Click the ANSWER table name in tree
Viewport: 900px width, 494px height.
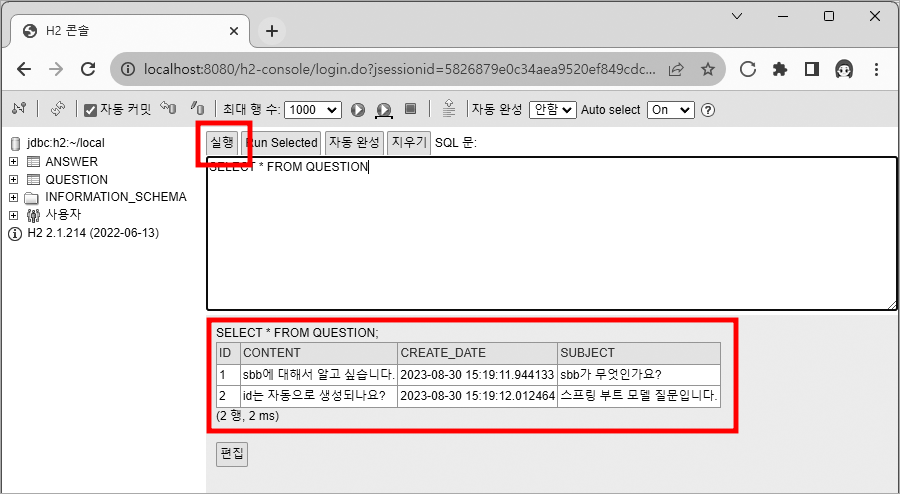(x=72, y=162)
